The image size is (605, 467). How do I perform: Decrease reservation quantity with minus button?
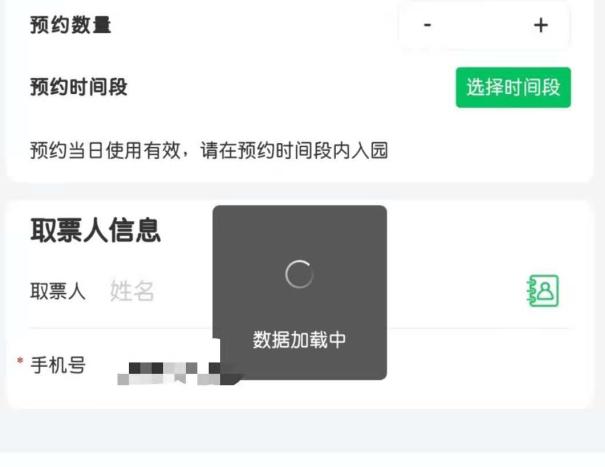(427, 25)
